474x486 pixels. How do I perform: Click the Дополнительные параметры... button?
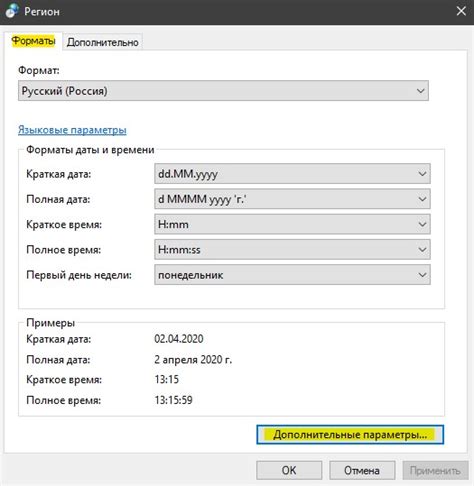coord(350,435)
